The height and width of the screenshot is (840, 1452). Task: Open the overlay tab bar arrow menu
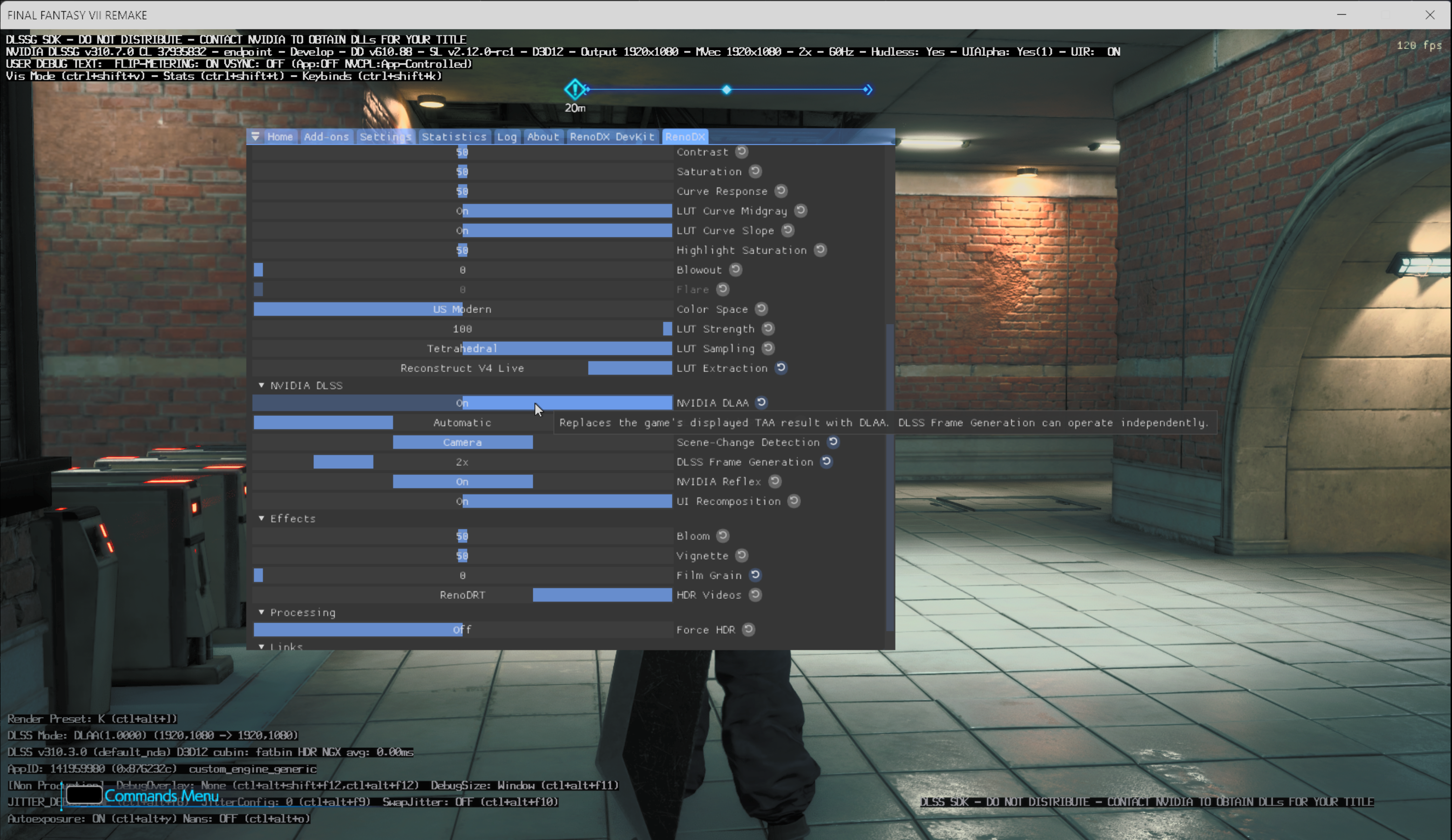255,136
